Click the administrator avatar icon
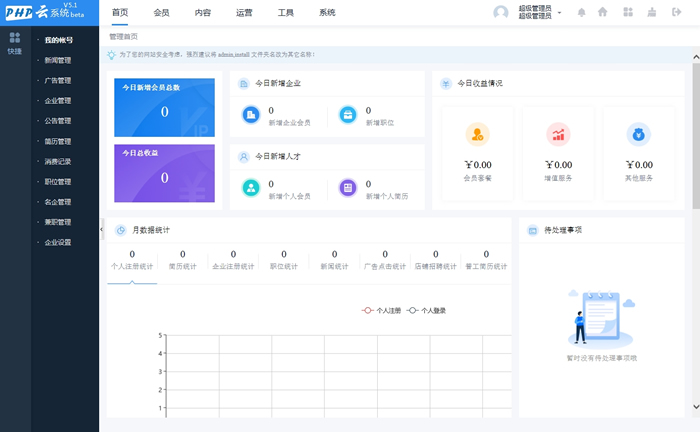The width and height of the screenshot is (700, 432). (x=500, y=12)
